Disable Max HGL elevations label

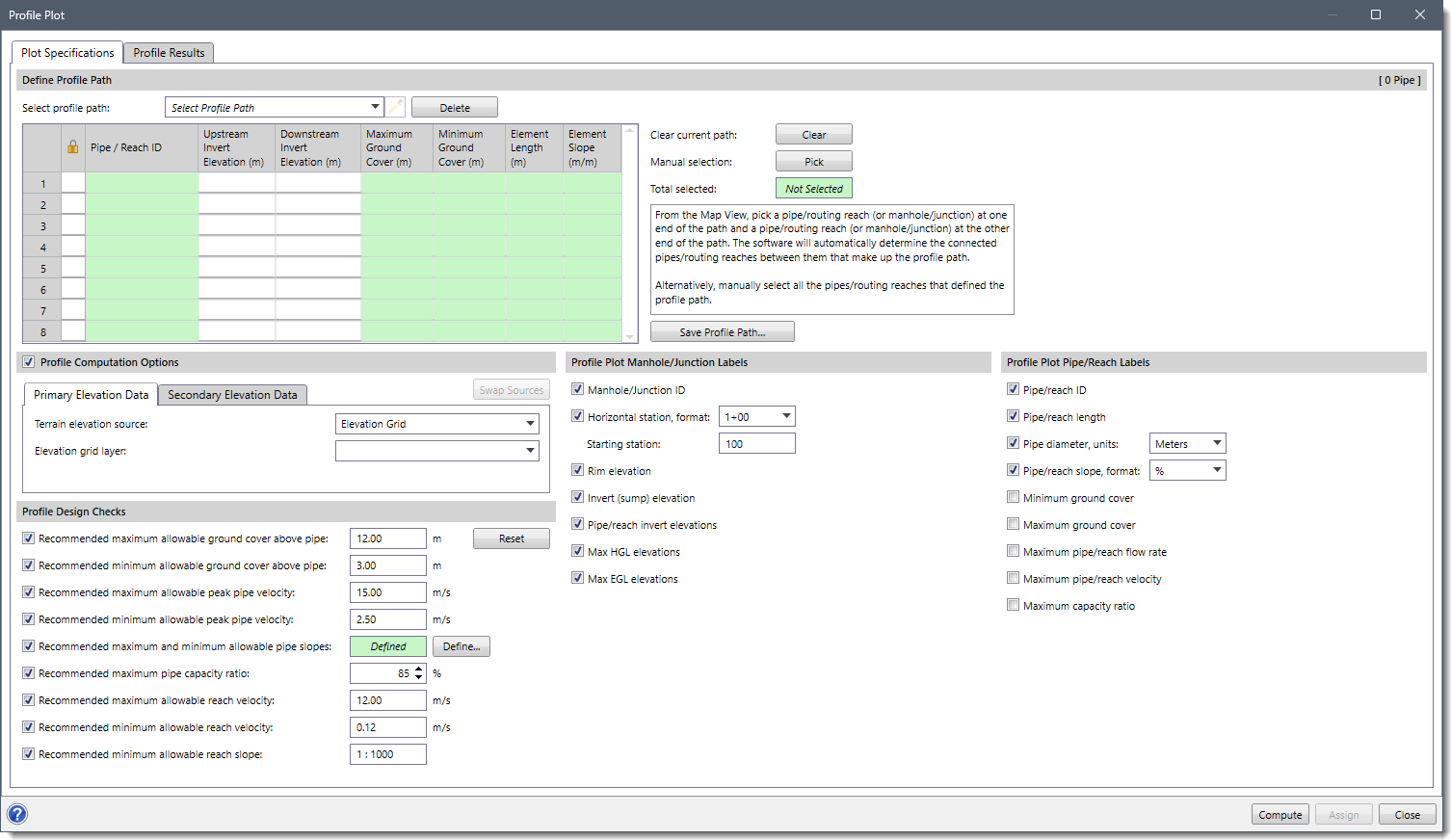(577, 552)
